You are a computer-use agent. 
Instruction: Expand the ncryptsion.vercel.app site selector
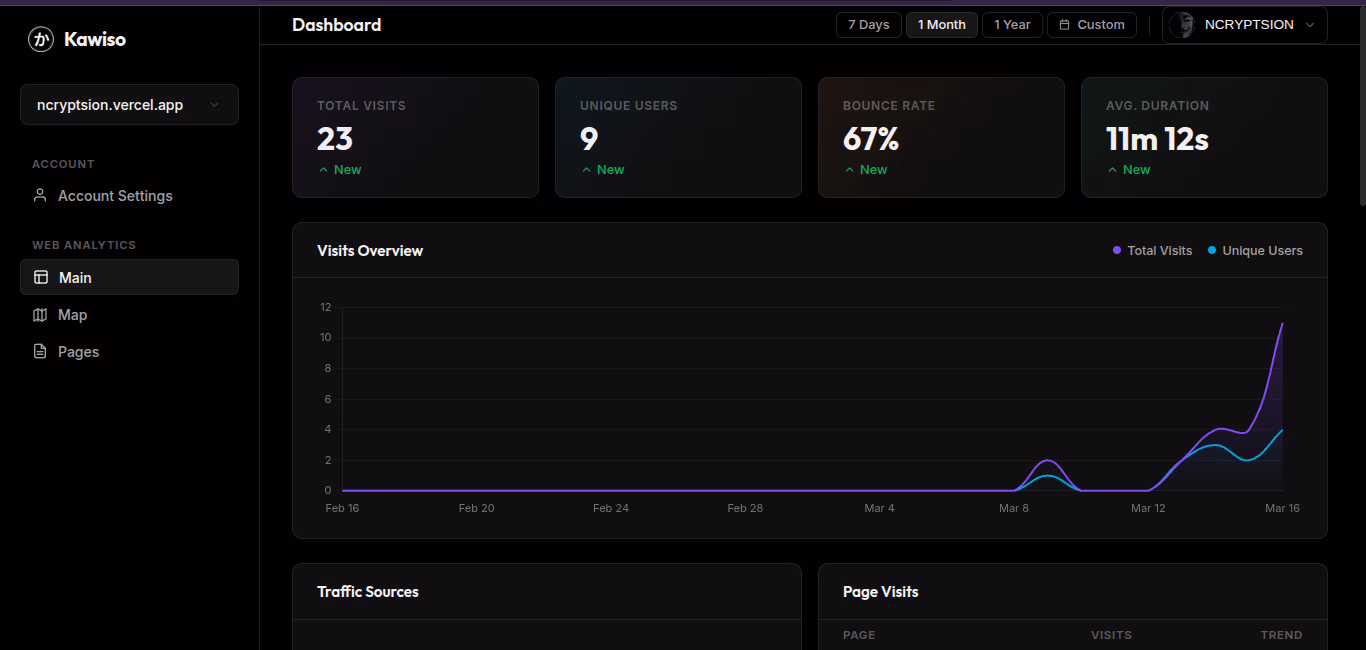pyautogui.click(x=129, y=105)
